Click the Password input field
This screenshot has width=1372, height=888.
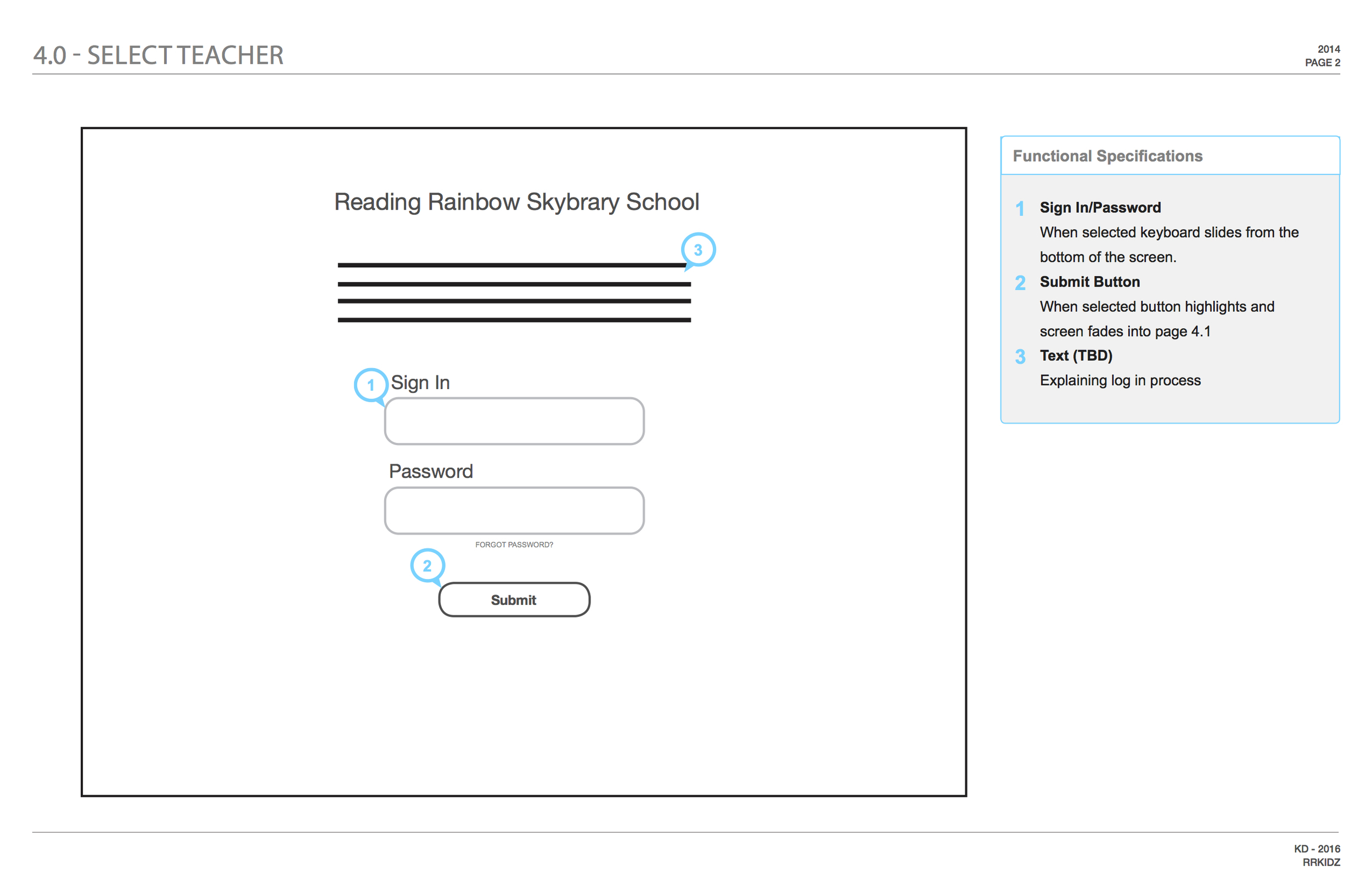coord(514,511)
